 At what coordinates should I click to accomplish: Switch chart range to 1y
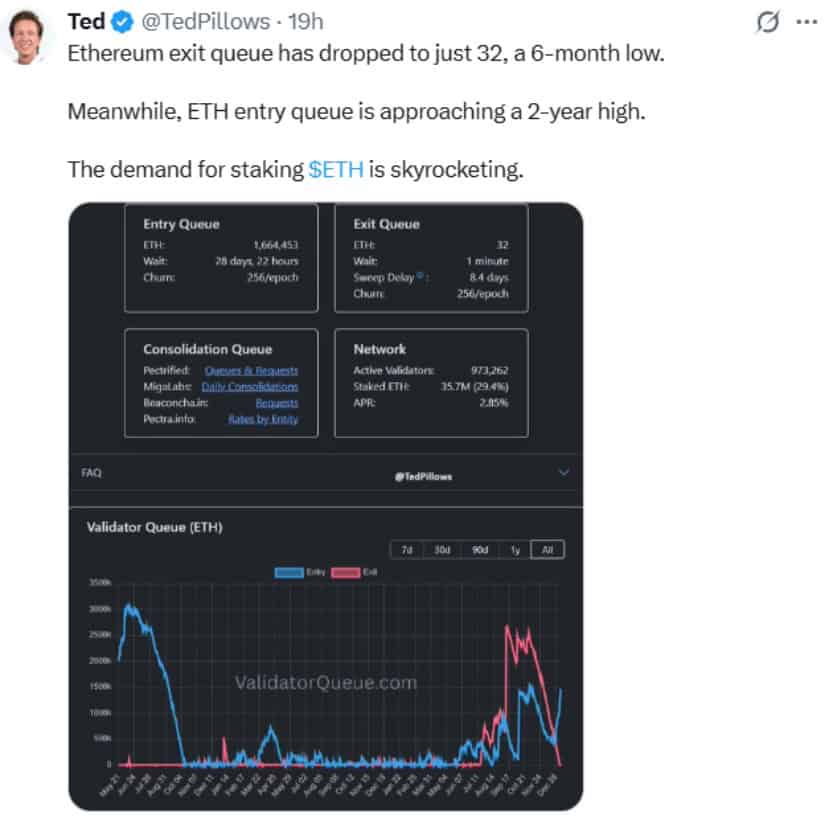(512, 549)
